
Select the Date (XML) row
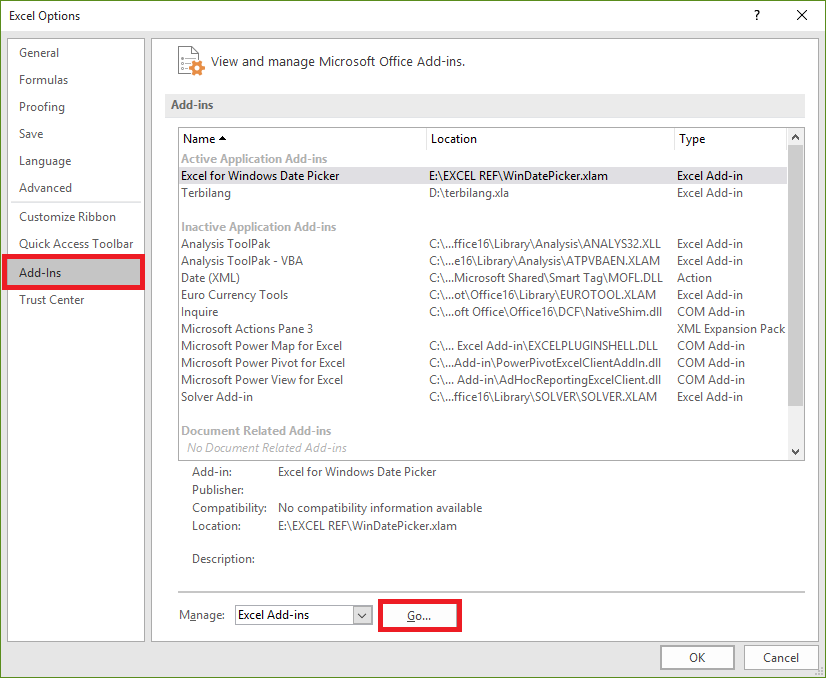tap(483, 278)
